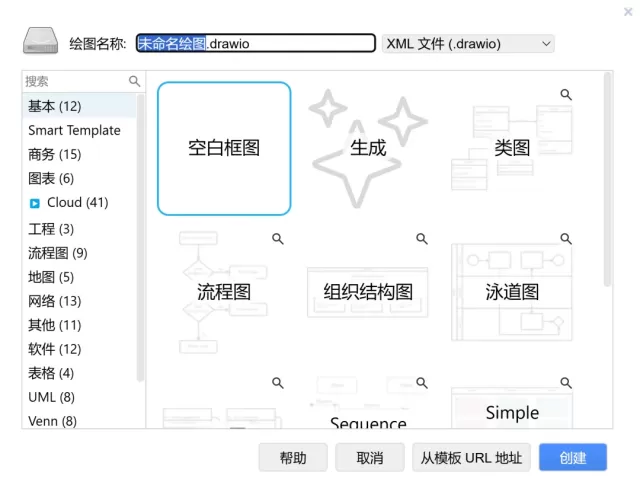Preview the 类图 template with magnifier icon
The image size is (640, 485).
coord(566,95)
